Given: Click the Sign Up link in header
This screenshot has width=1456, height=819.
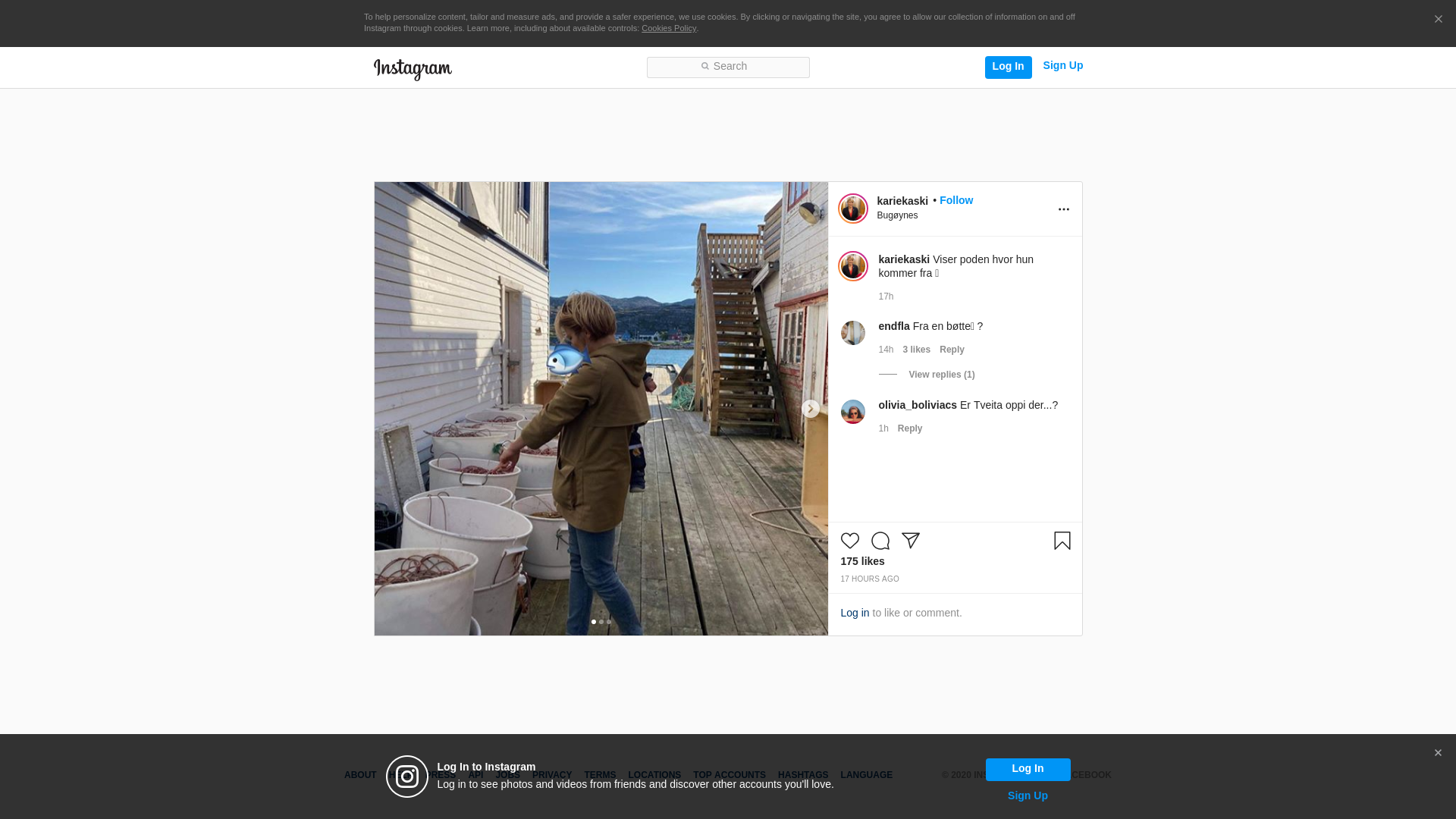Looking at the screenshot, I should (x=1062, y=65).
